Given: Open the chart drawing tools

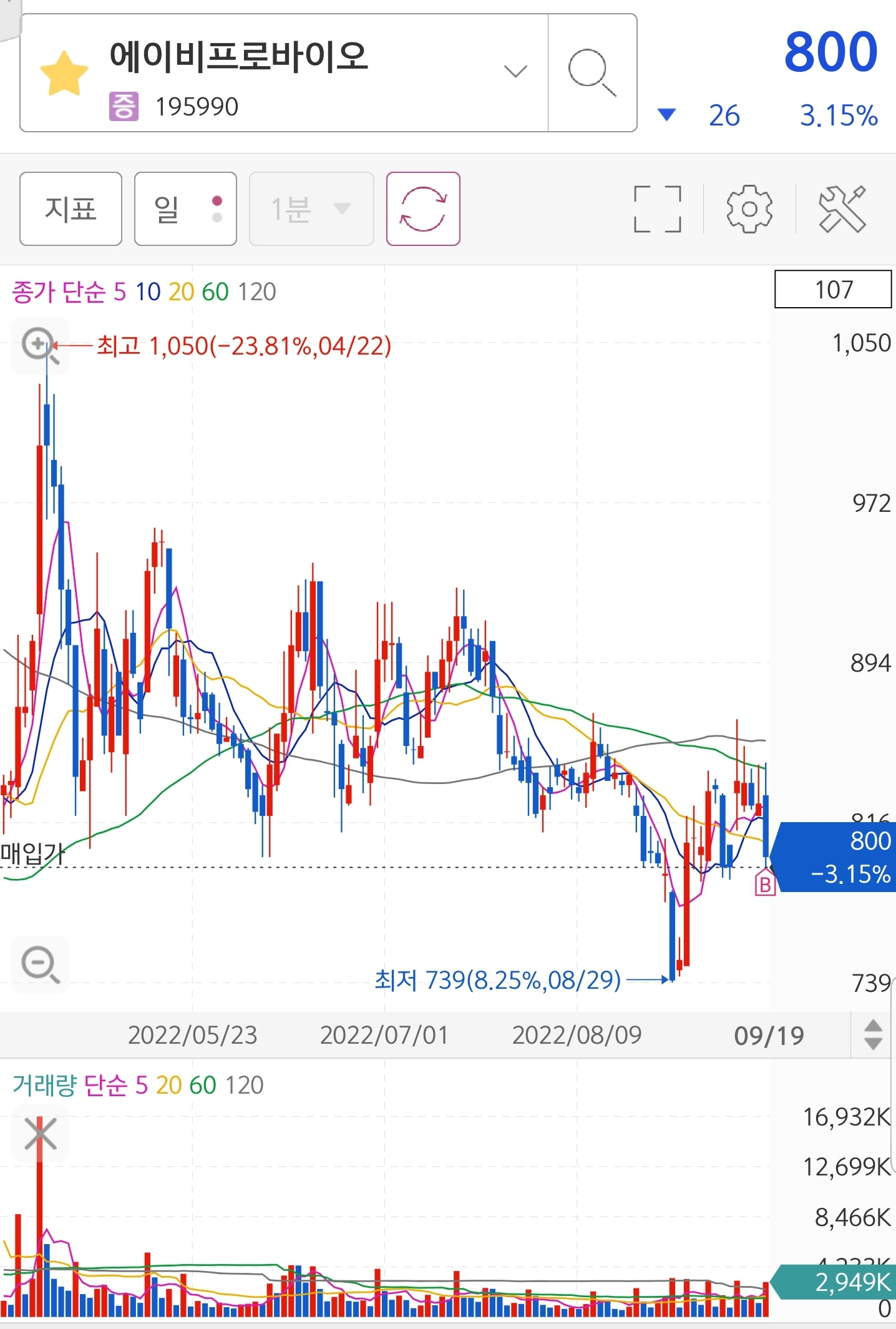Looking at the screenshot, I should pyautogui.click(x=842, y=208).
